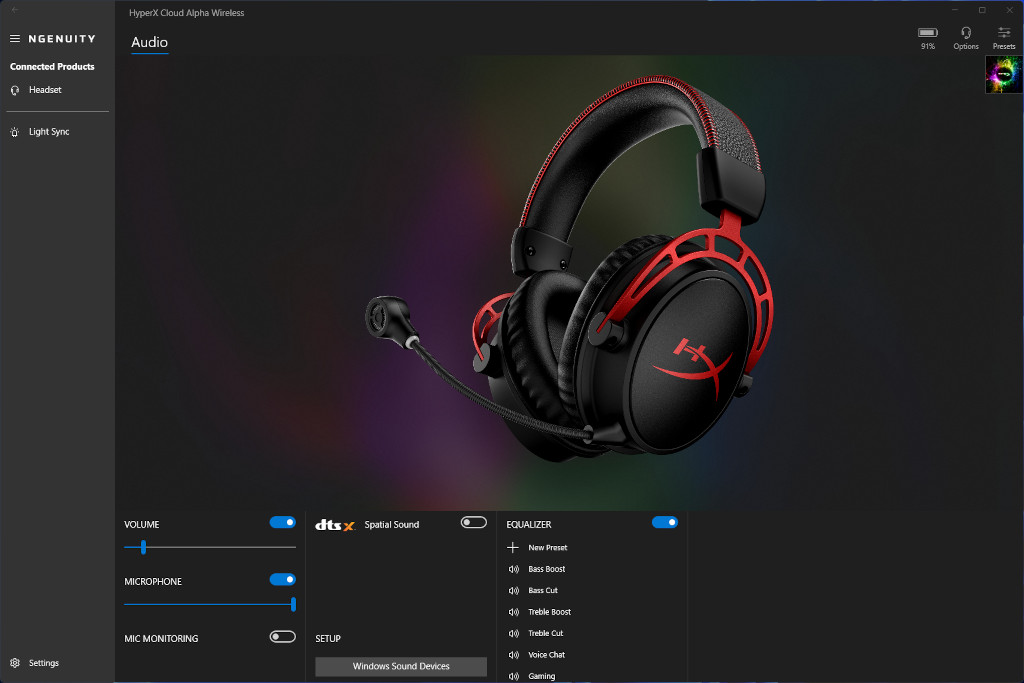Choose the Voice Chat equalizer preset
Image resolution: width=1024 pixels, height=683 pixels.
click(x=546, y=655)
